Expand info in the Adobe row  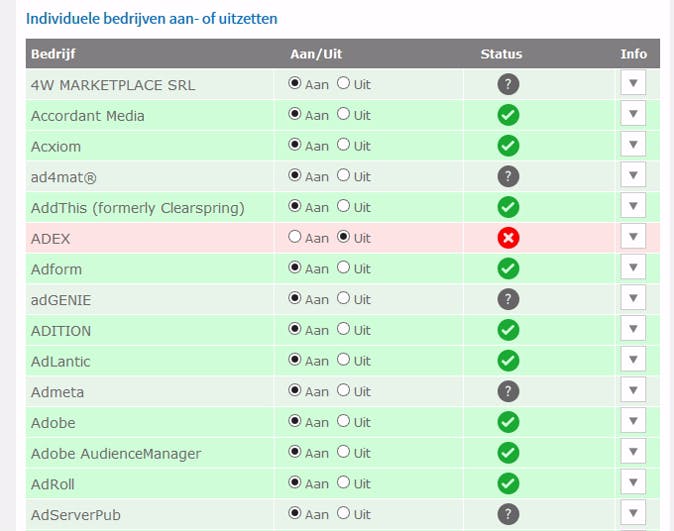(x=633, y=421)
